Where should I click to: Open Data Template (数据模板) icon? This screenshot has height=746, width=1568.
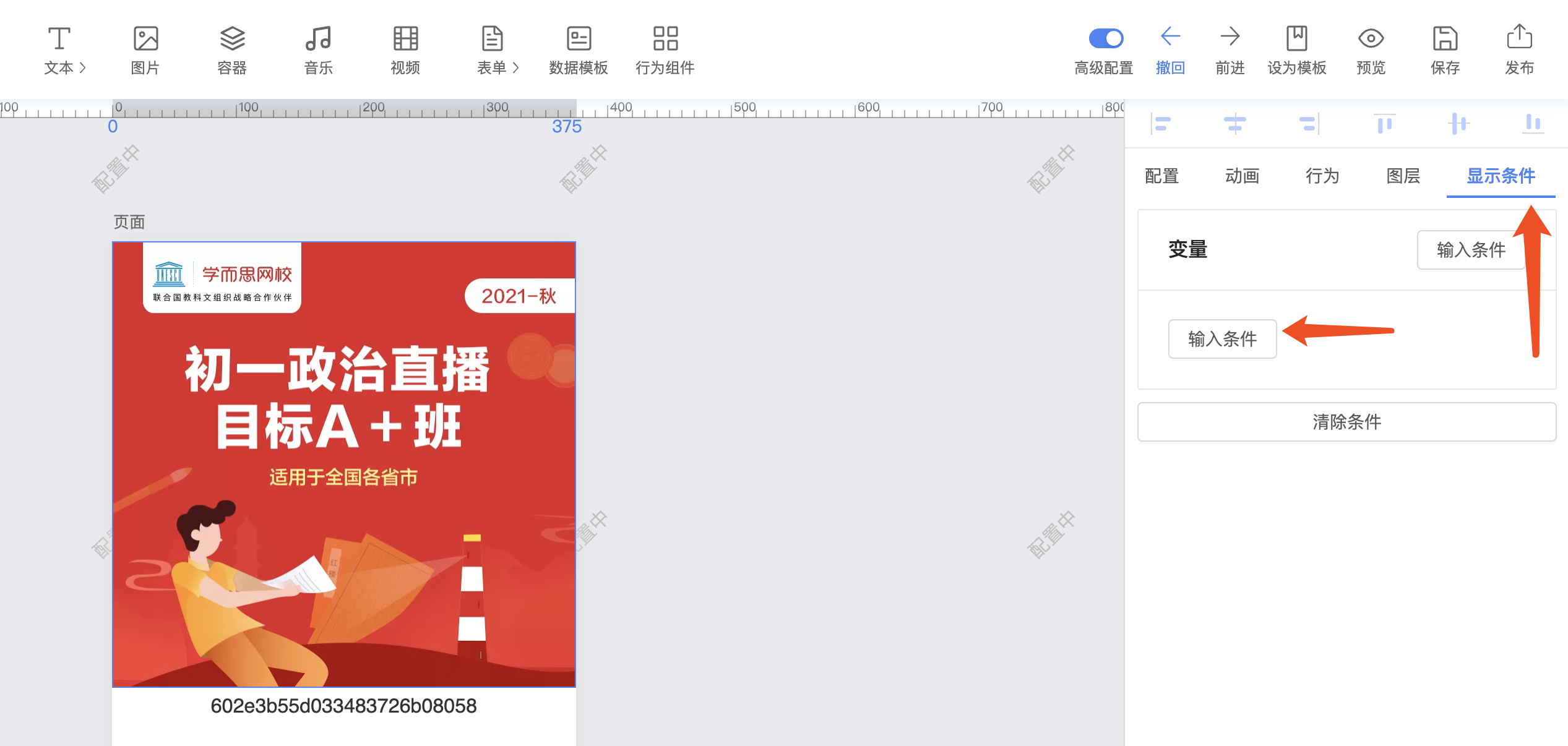(x=579, y=38)
